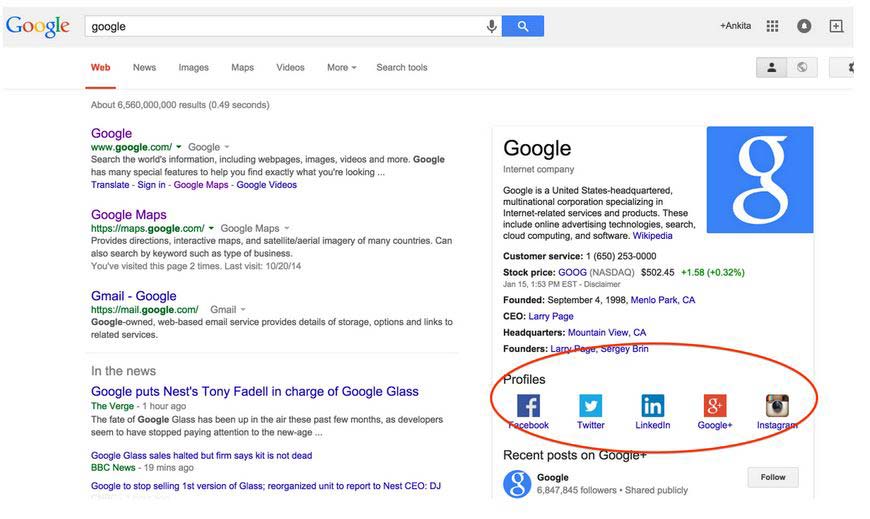Click the Google+ profile icon
870x519 pixels.
point(715,405)
